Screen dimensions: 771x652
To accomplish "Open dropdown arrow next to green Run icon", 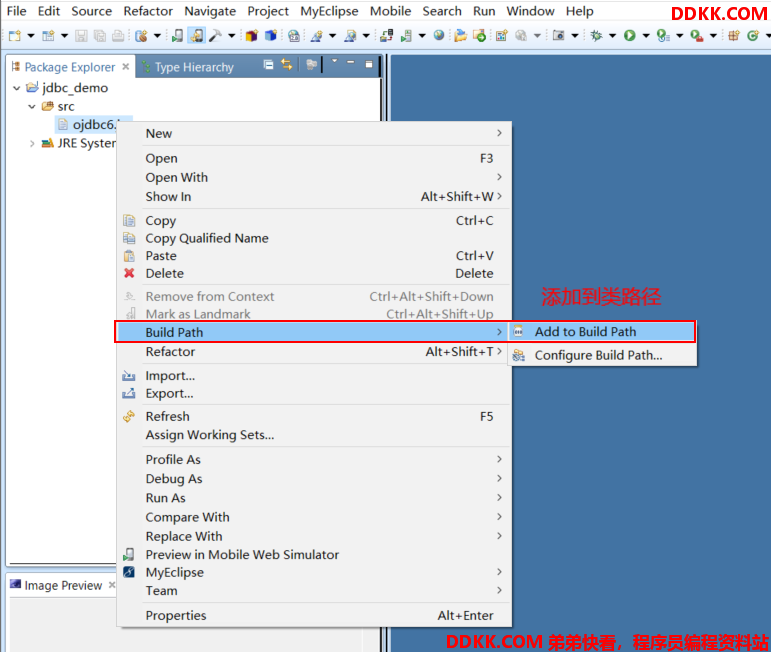I will (x=646, y=35).
